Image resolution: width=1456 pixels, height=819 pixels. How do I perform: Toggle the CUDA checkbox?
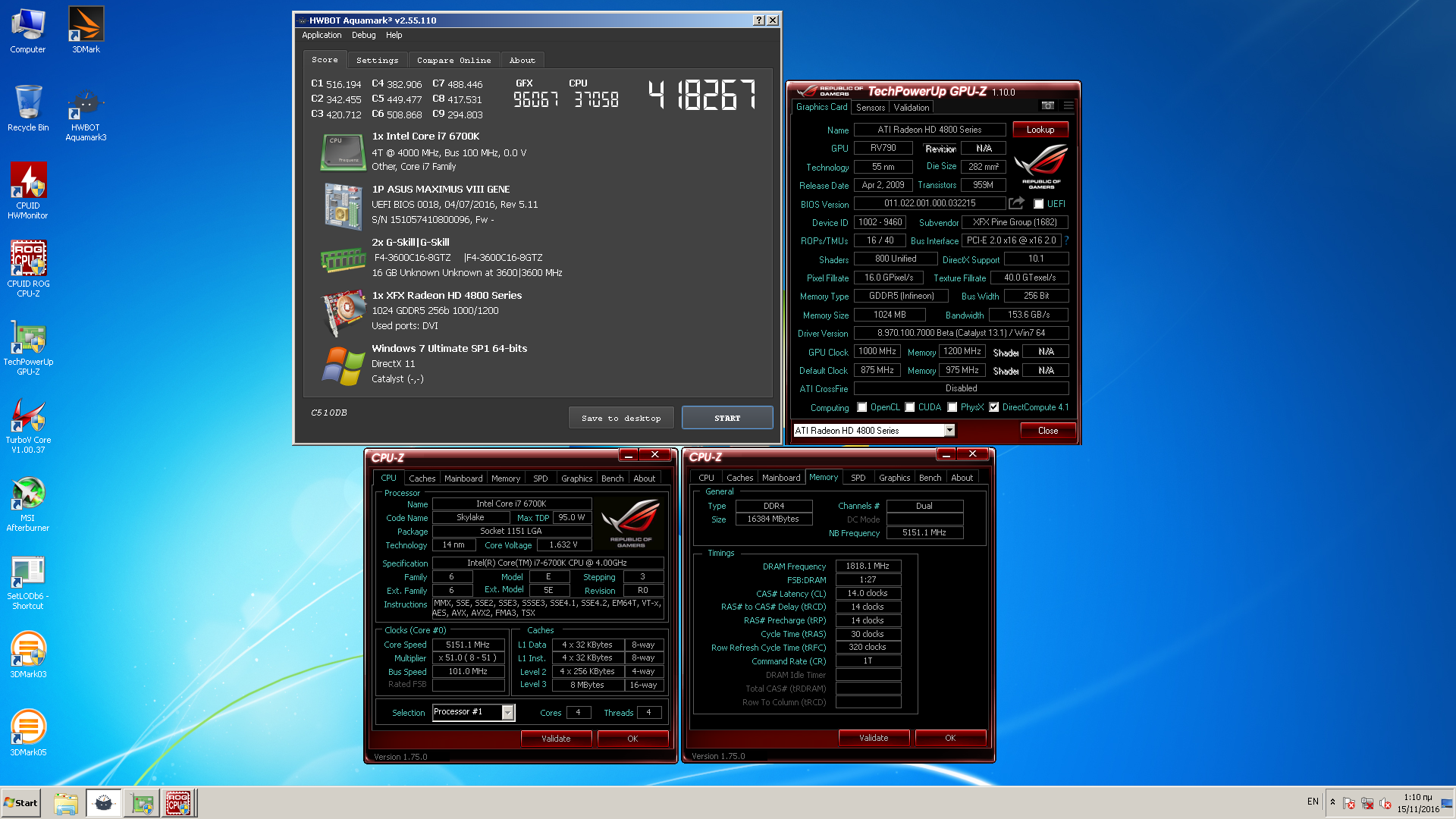tap(910, 407)
